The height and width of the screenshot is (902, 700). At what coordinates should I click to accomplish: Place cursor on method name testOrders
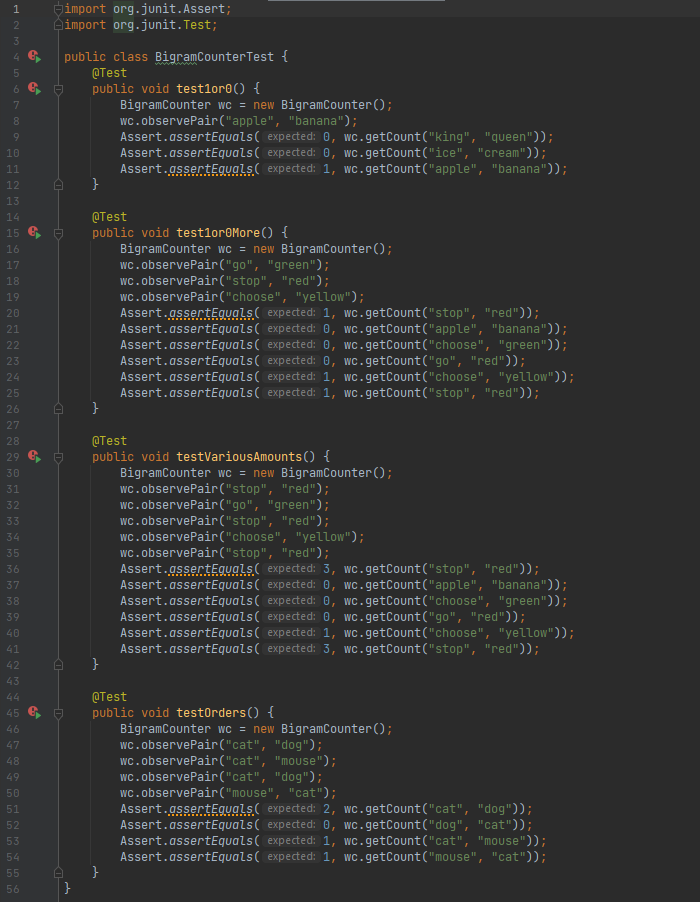[x=211, y=713]
